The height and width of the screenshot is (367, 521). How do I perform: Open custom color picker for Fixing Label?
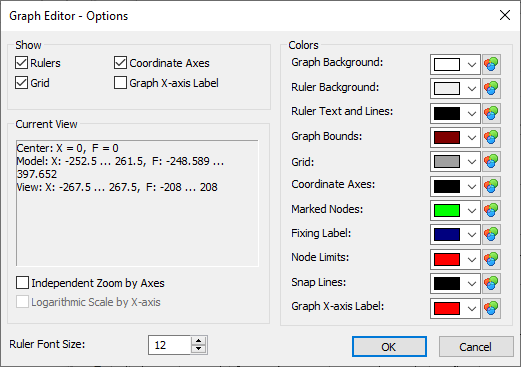point(491,235)
